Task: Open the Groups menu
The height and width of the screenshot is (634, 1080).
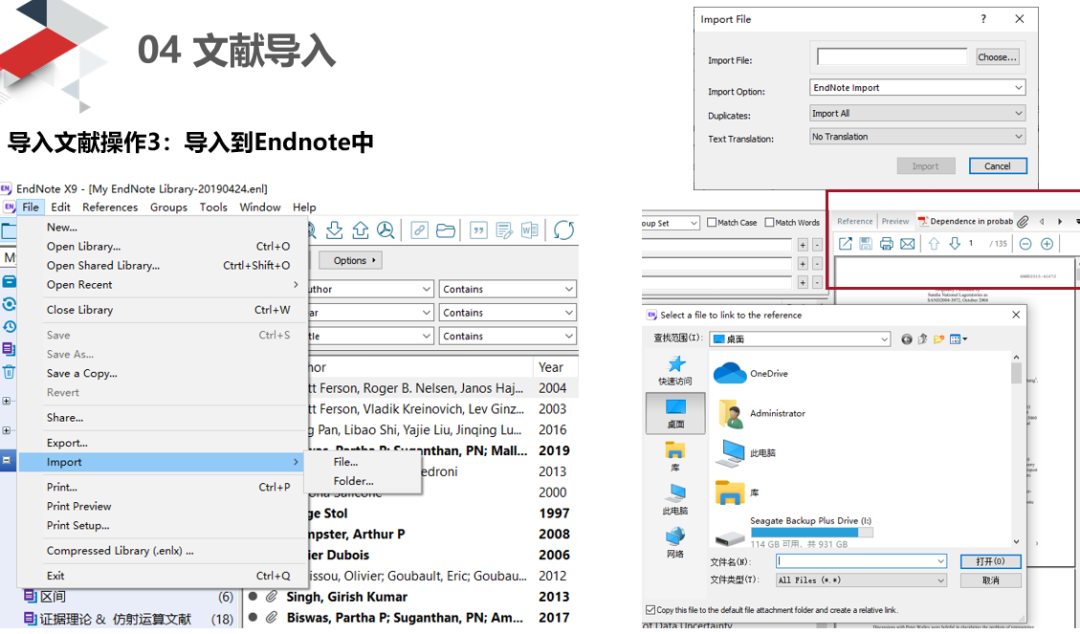Action: 169,207
